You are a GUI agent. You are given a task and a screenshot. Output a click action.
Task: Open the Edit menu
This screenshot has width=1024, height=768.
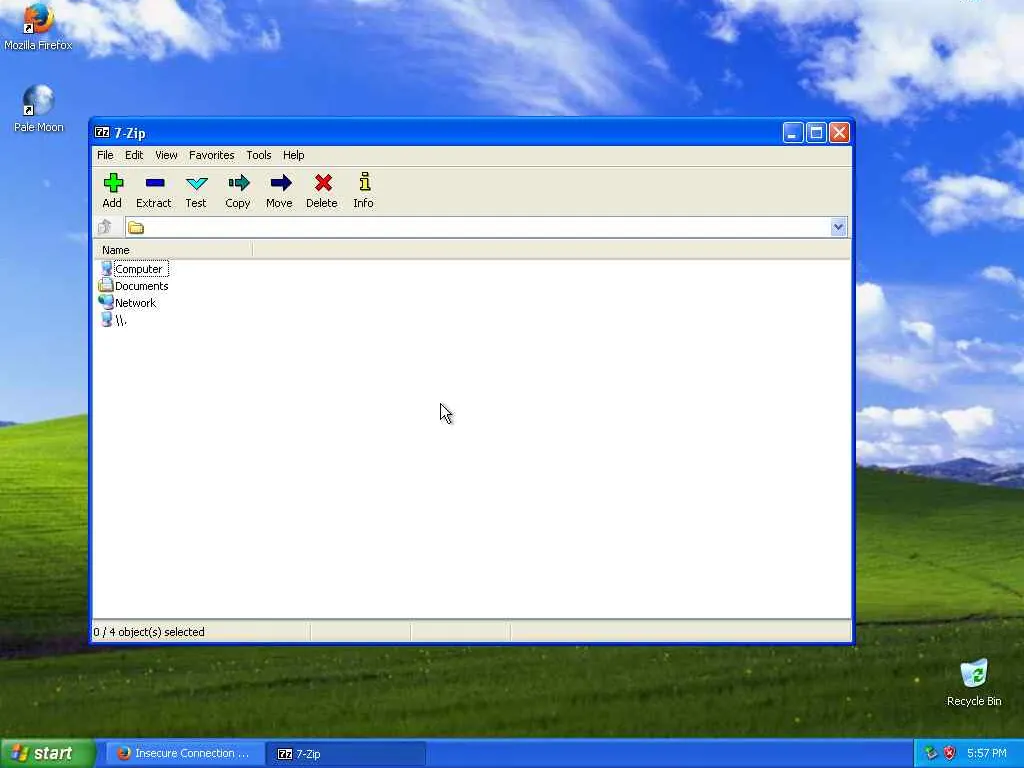pyautogui.click(x=134, y=155)
